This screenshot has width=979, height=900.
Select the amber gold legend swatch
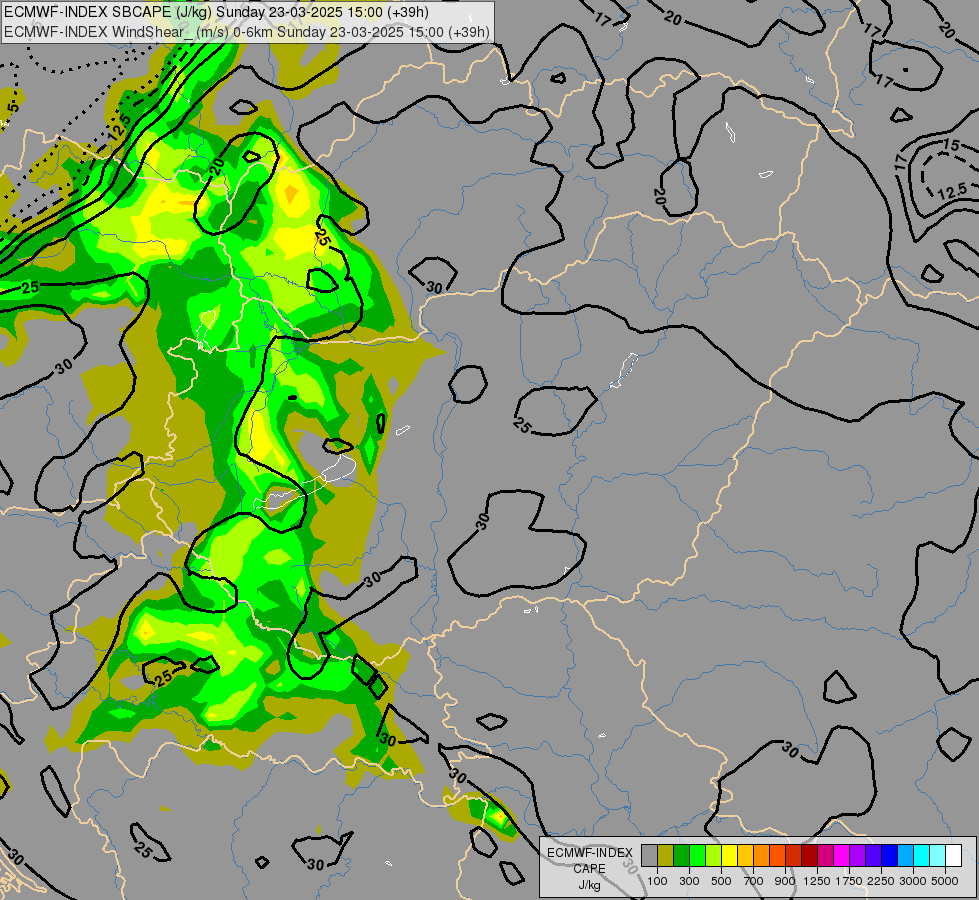click(x=745, y=855)
